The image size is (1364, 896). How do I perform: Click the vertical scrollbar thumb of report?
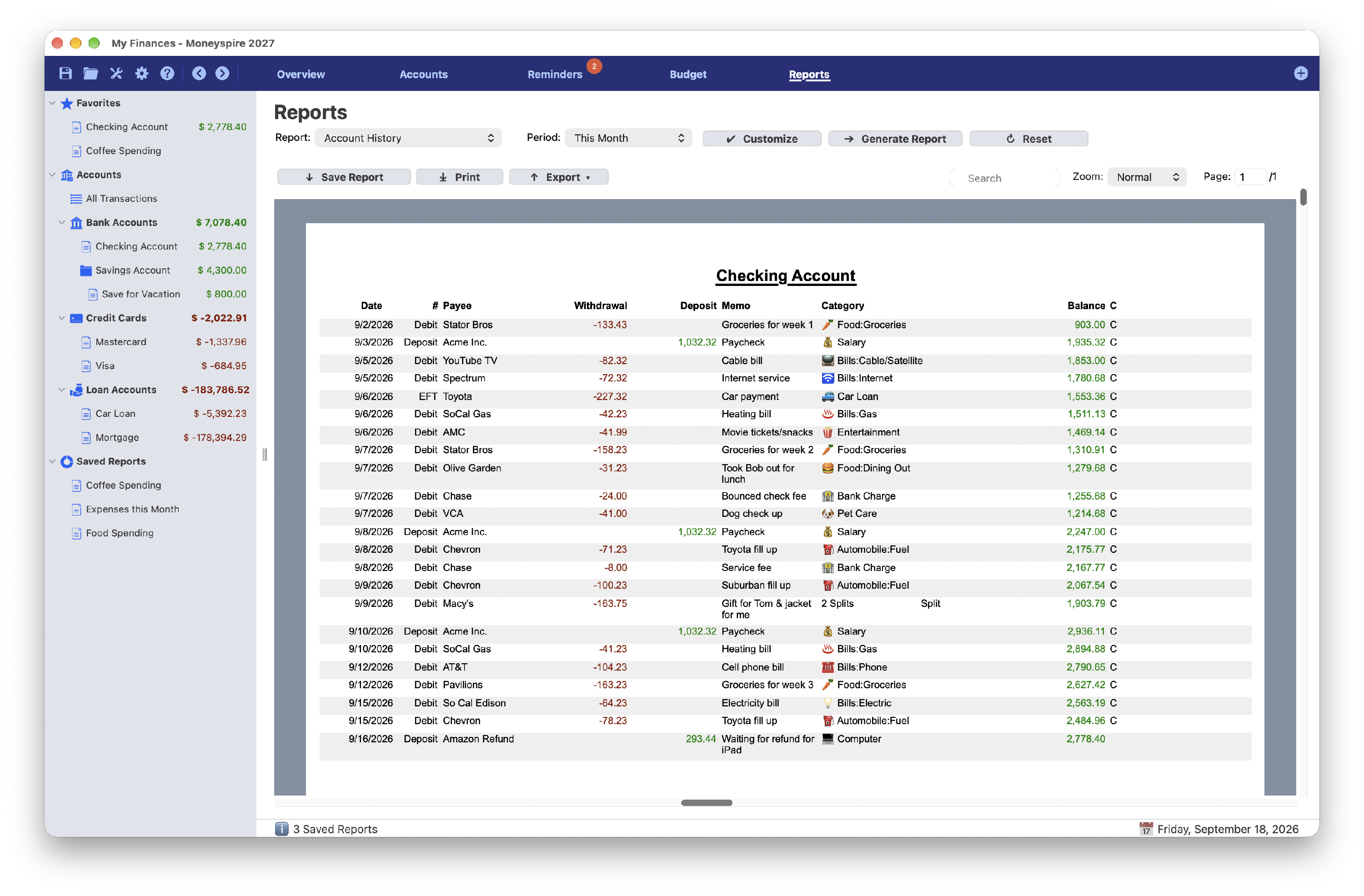(1303, 197)
